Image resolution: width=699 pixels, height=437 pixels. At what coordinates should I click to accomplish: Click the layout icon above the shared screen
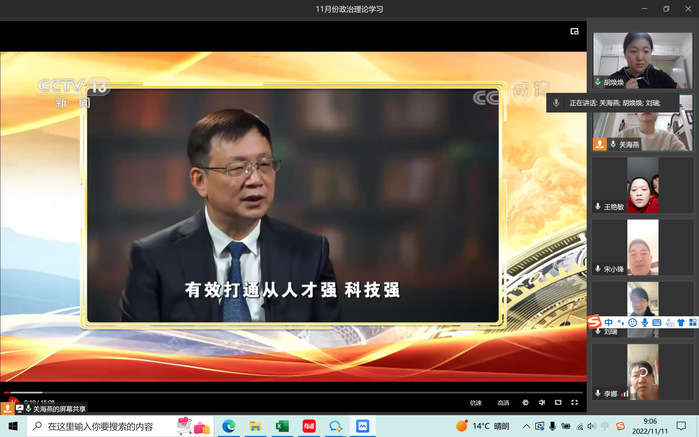[x=575, y=32]
